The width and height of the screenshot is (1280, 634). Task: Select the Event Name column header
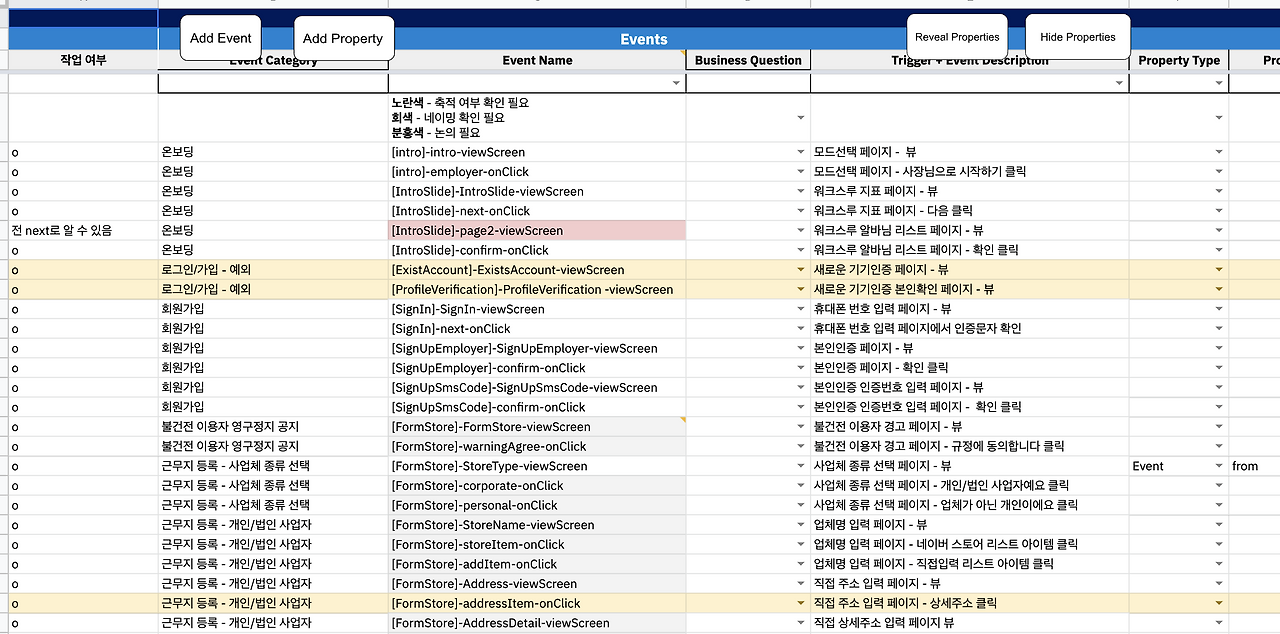click(537, 61)
